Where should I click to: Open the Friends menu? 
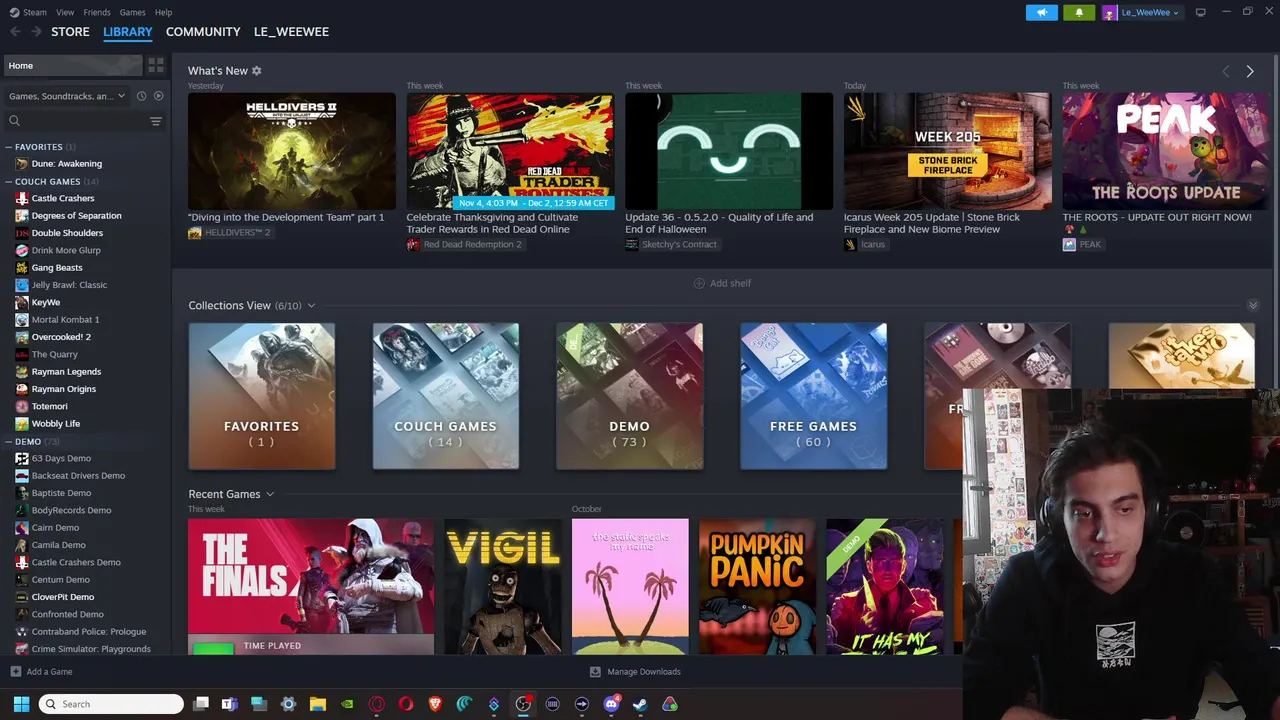(x=97, y=12)
